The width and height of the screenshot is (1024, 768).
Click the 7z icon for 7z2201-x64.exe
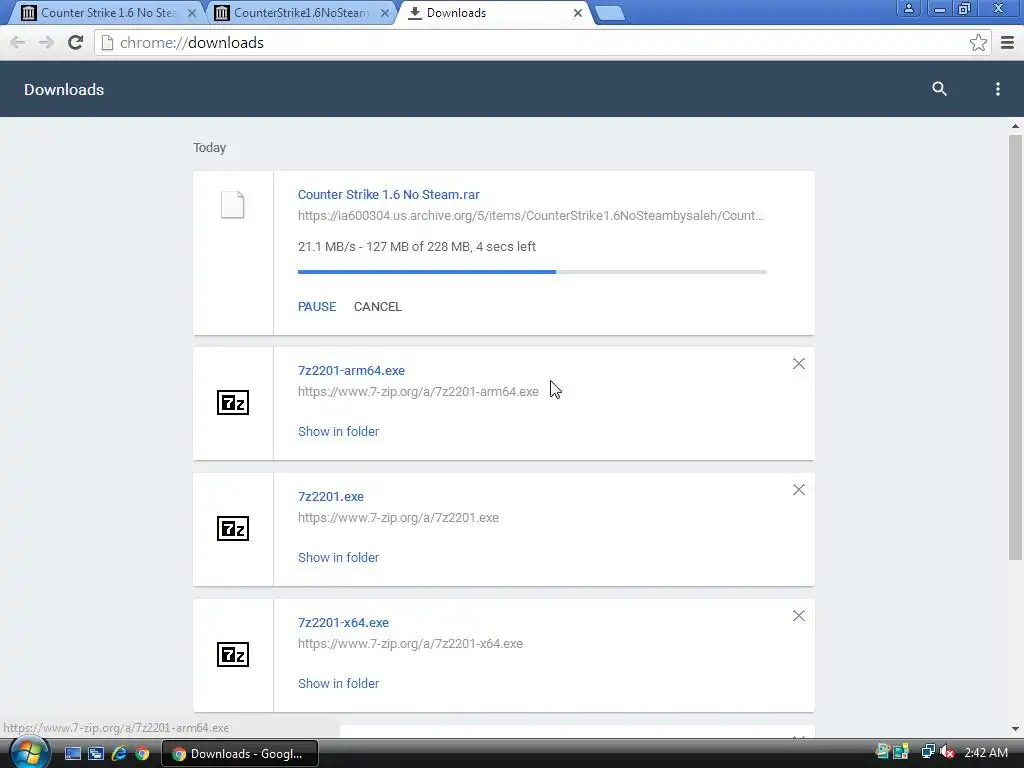(232, 654)
